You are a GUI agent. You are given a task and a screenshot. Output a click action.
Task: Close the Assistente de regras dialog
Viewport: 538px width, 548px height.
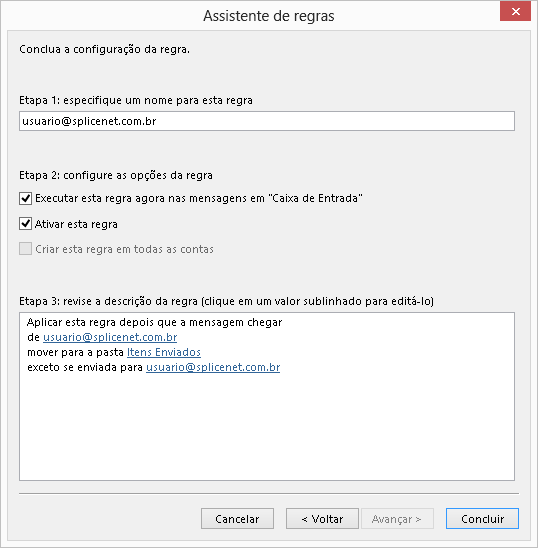[515, 12]
